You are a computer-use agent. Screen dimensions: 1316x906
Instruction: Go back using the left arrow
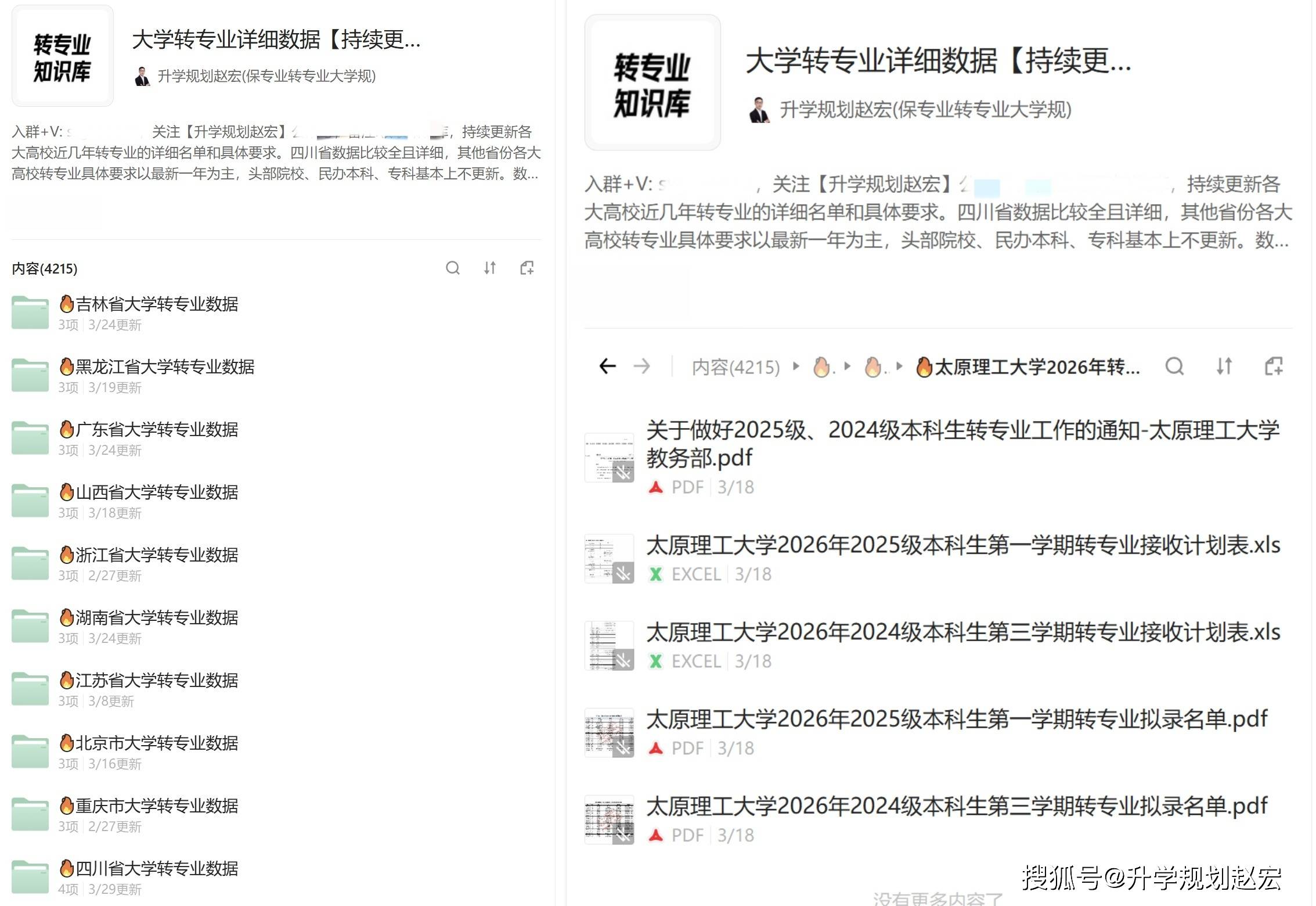click(607, 366)
